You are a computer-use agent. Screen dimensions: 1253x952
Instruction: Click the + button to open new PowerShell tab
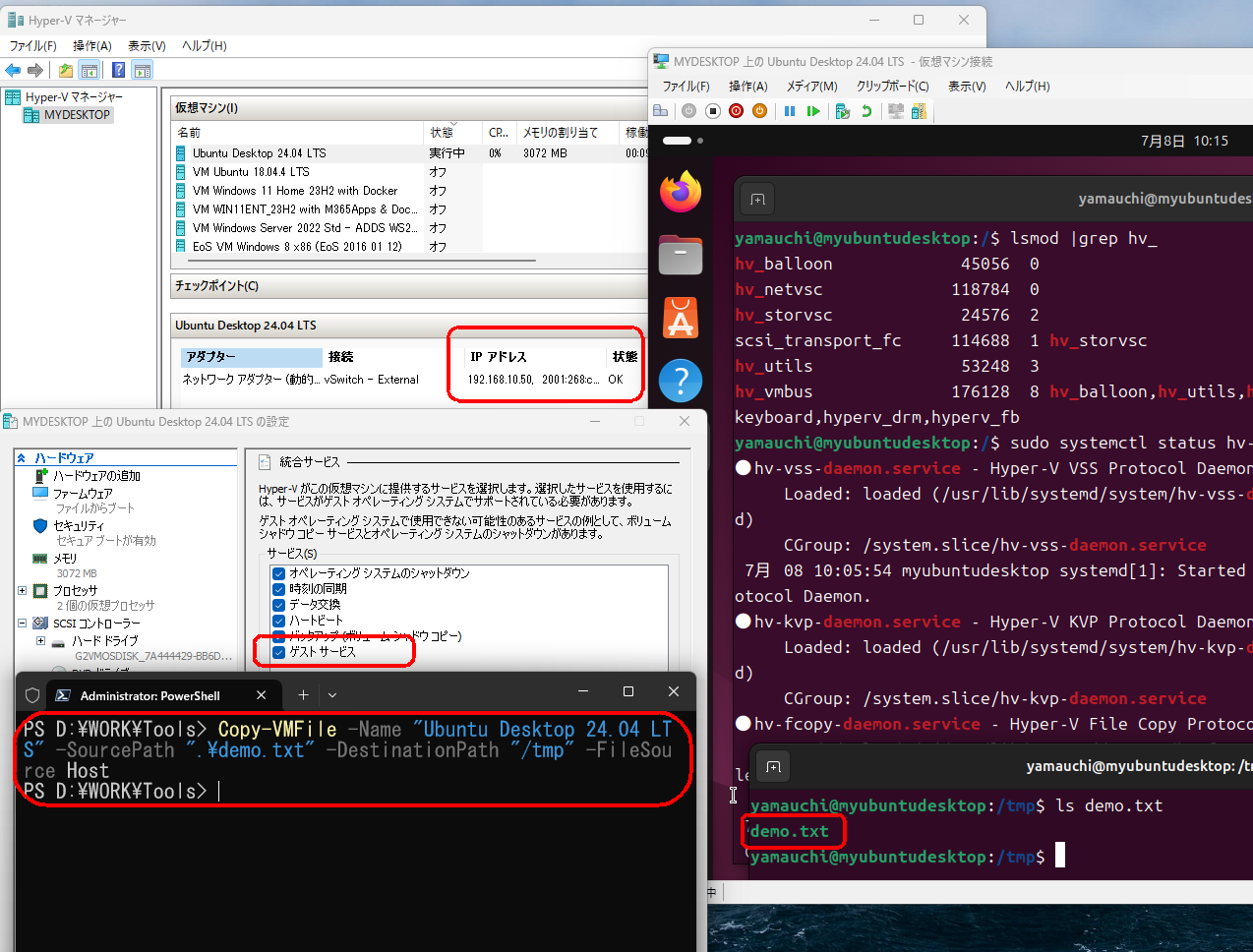pyautogui.click(x=303, y=695)
